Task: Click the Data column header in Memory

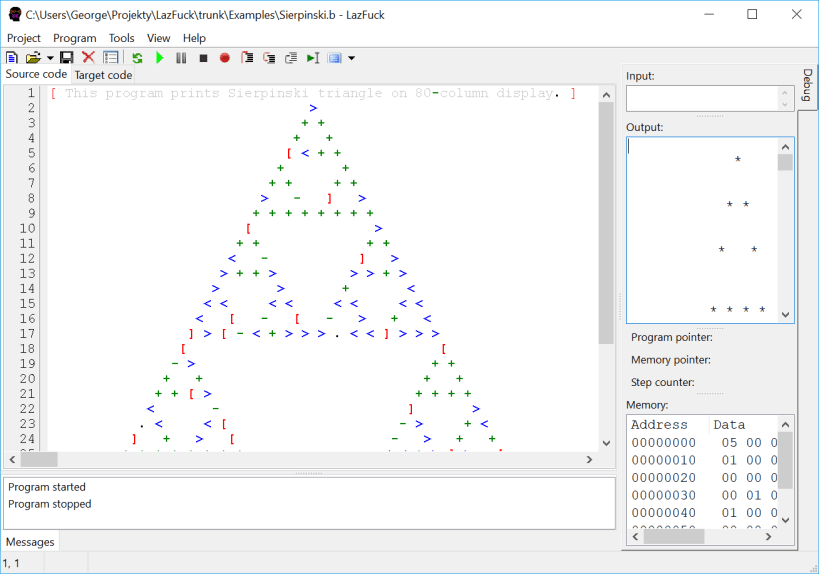Action: (x=729, y=425)
